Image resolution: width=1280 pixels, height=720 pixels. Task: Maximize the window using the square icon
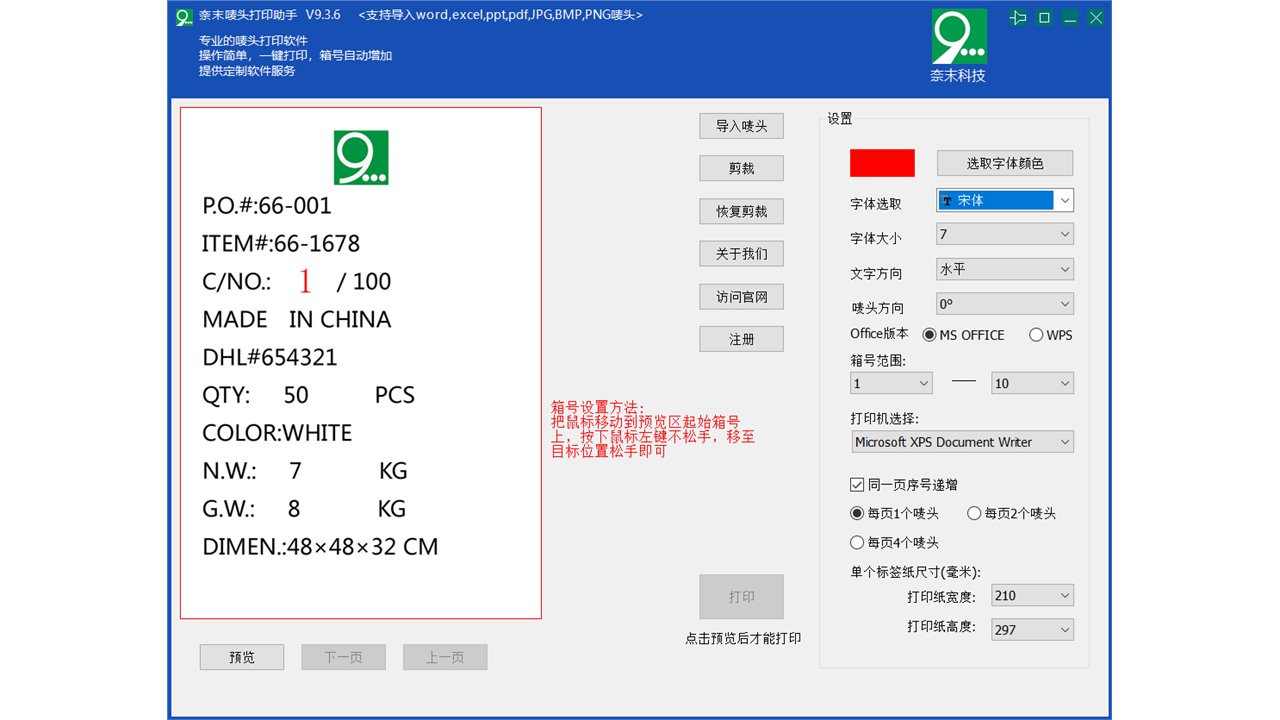pyautogui.click(x=1044, y=18)
